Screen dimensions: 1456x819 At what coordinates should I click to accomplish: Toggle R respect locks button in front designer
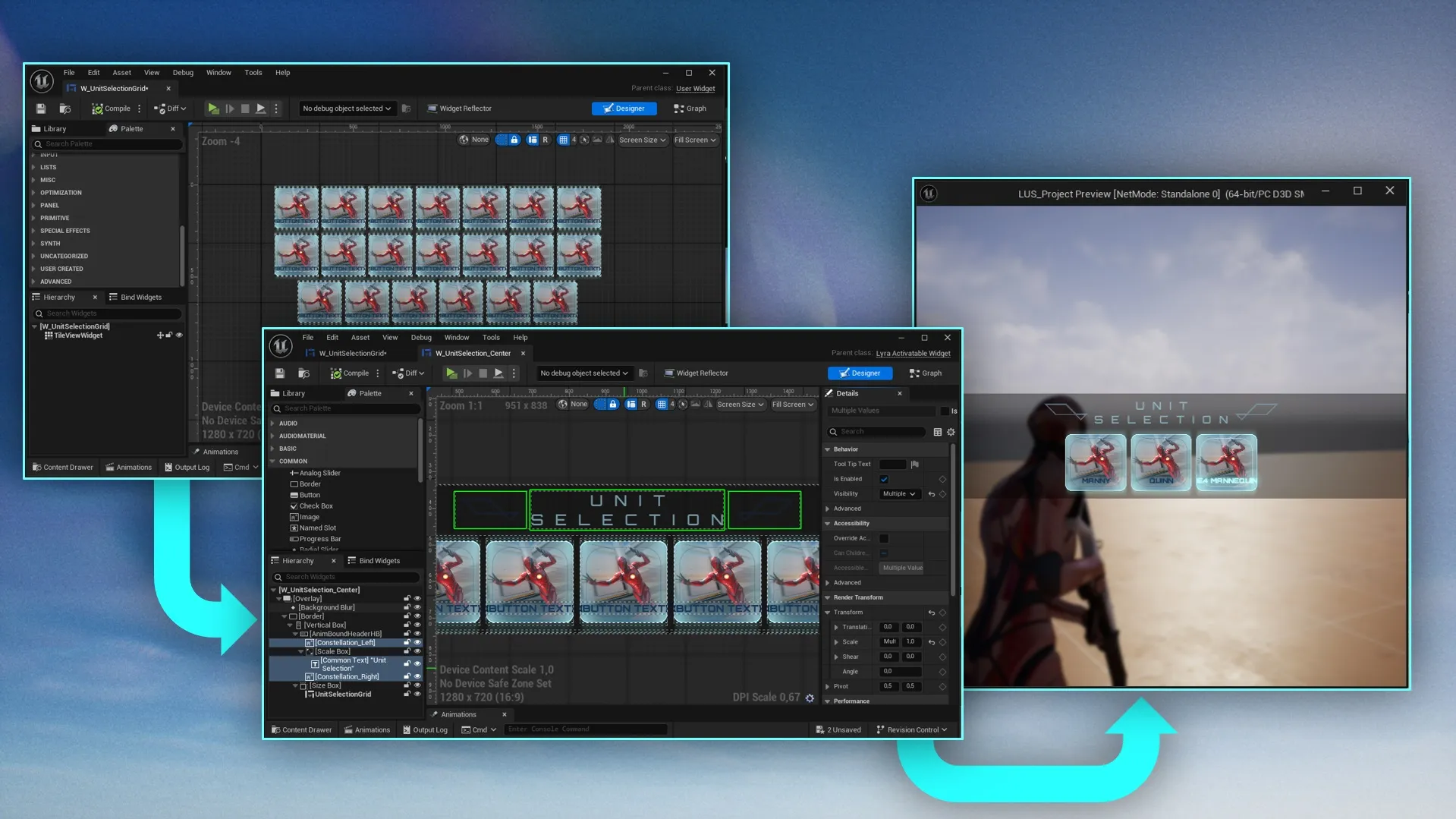click(x=643, y=405)
